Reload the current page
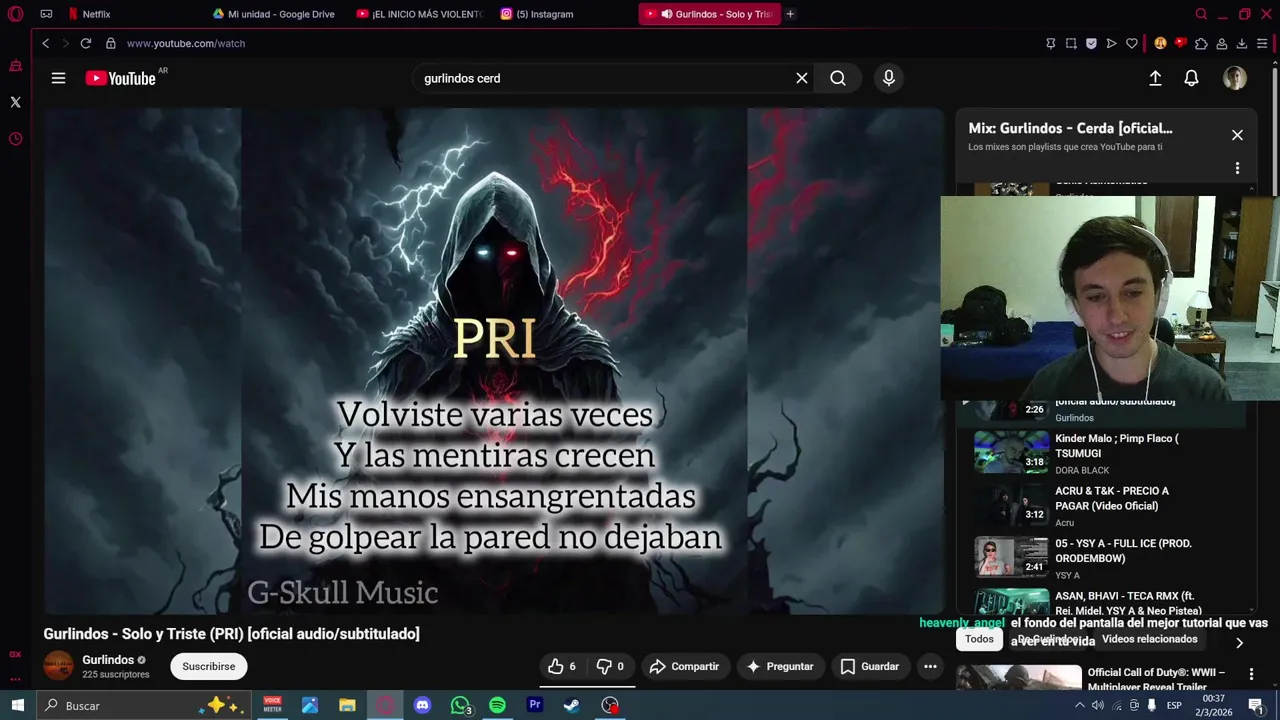Screen dimensions: 1280x720 [86, 43]
